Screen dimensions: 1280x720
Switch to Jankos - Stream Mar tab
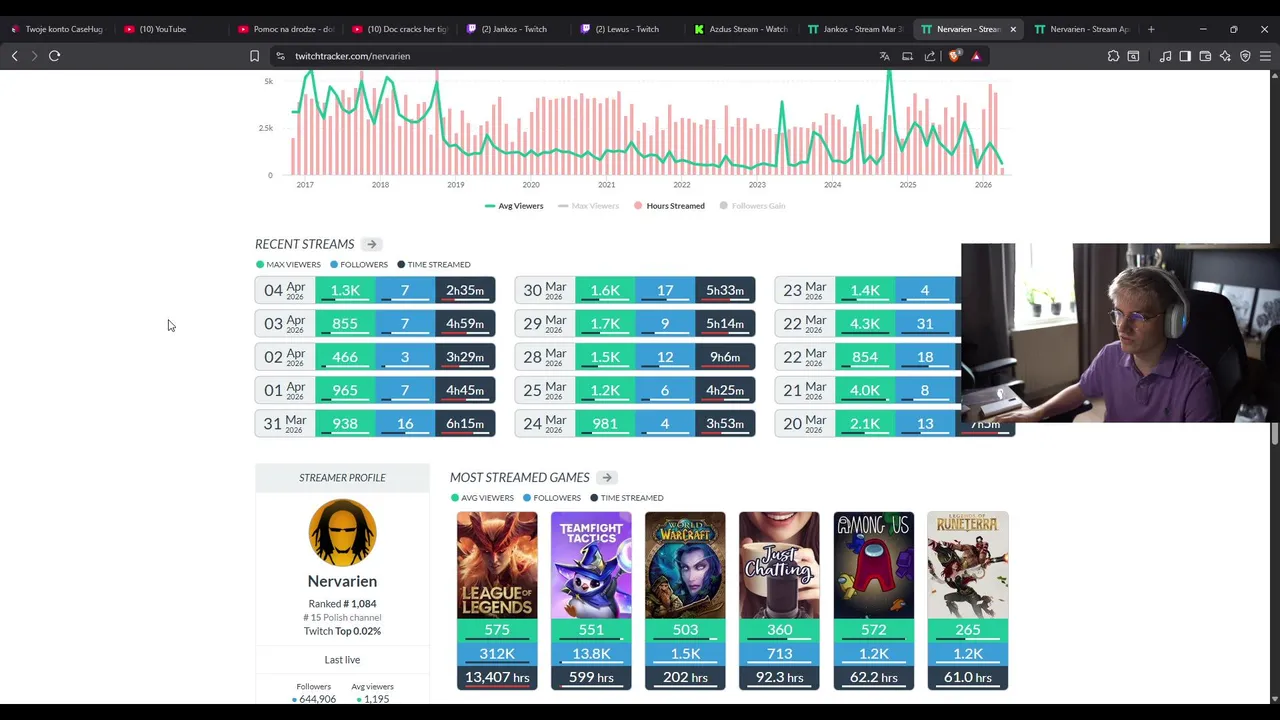click(x=856, y=29)
